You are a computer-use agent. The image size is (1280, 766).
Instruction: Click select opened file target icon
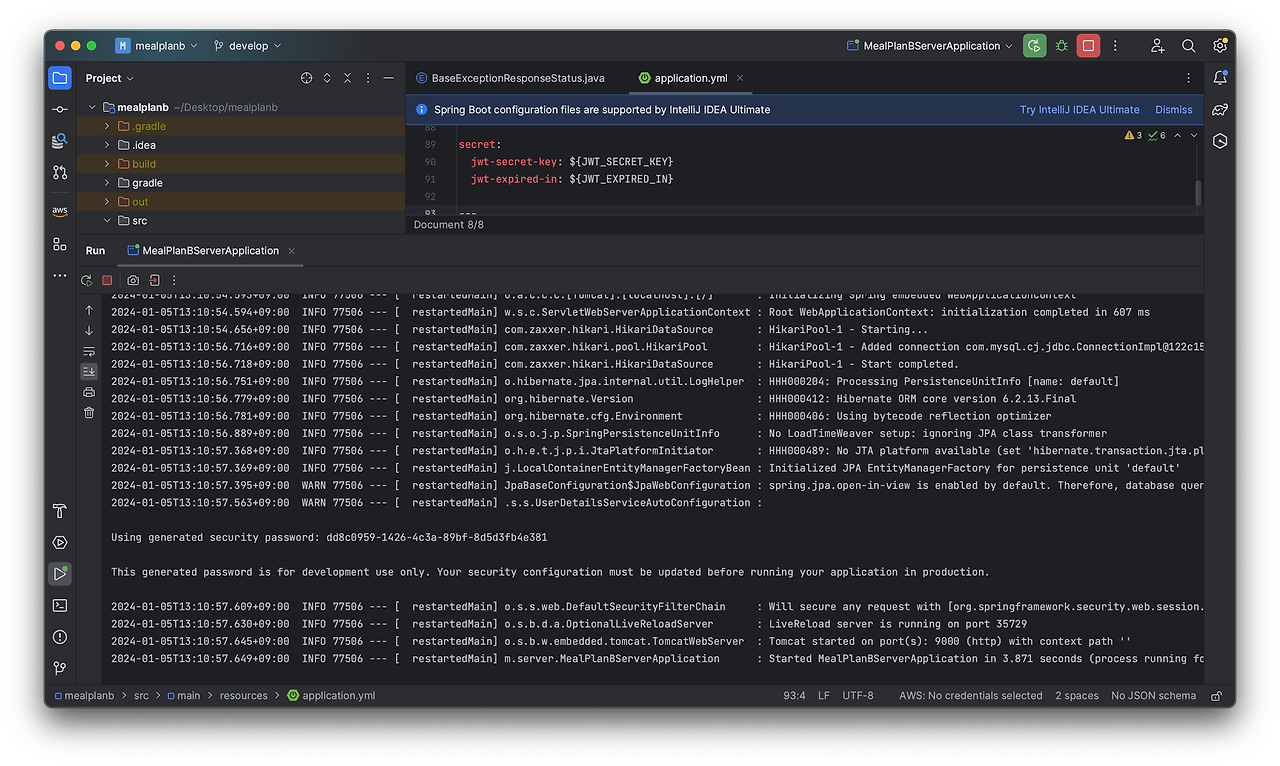click(x=306, y=78)
